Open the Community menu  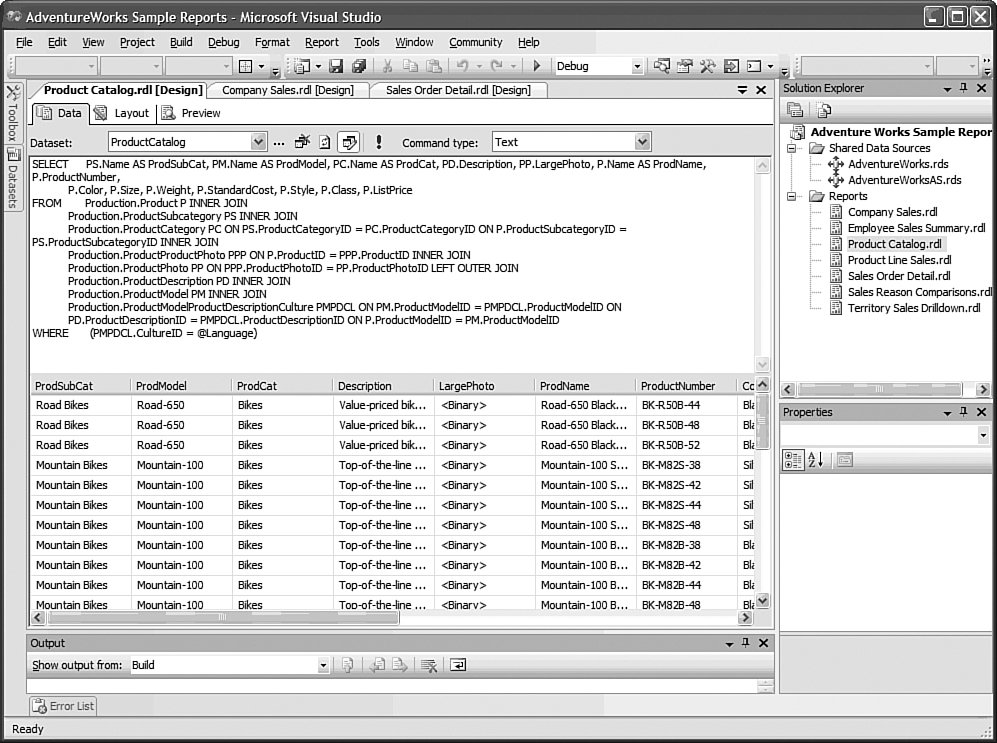coord(476,43)
